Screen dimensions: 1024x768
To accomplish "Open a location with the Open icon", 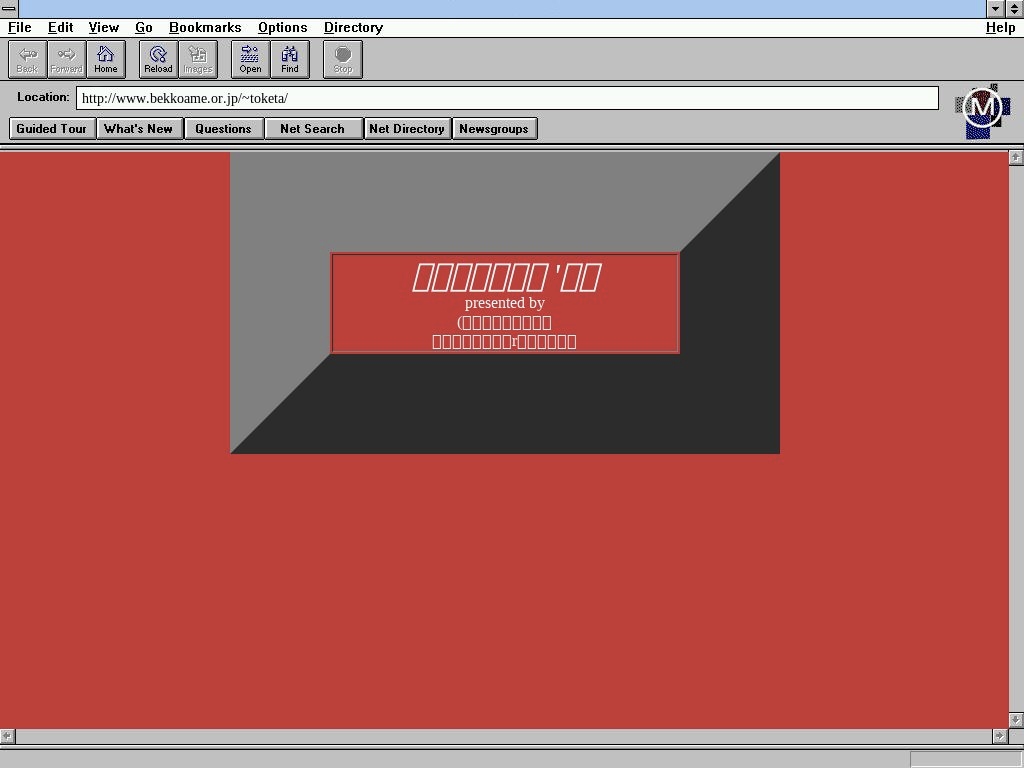I will point(250,59).
